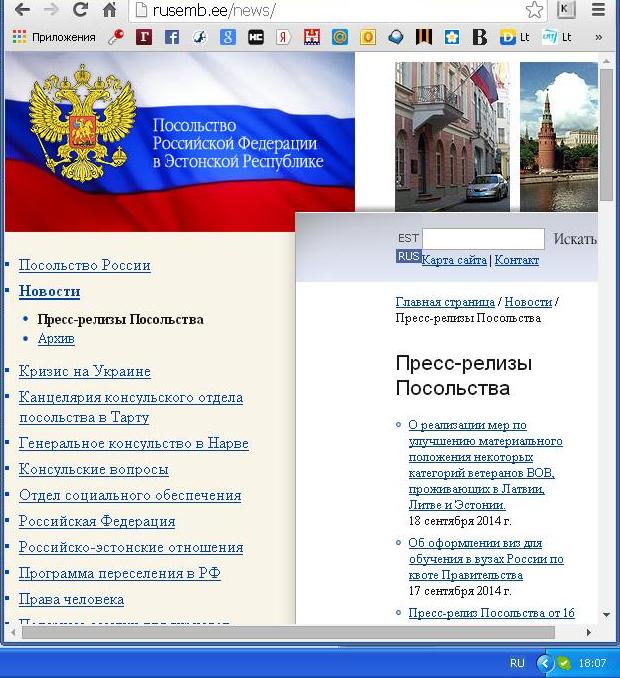Reload the page with the refresh icon
The height and width of the screenshot is (678, 620).
tap(80, 10)
